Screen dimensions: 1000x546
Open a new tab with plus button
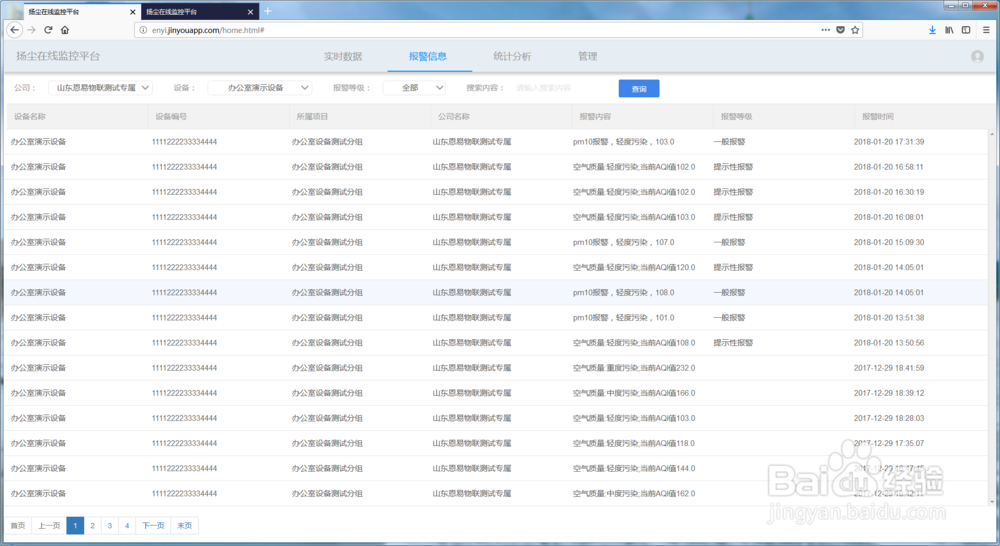[x=268, y=11]
